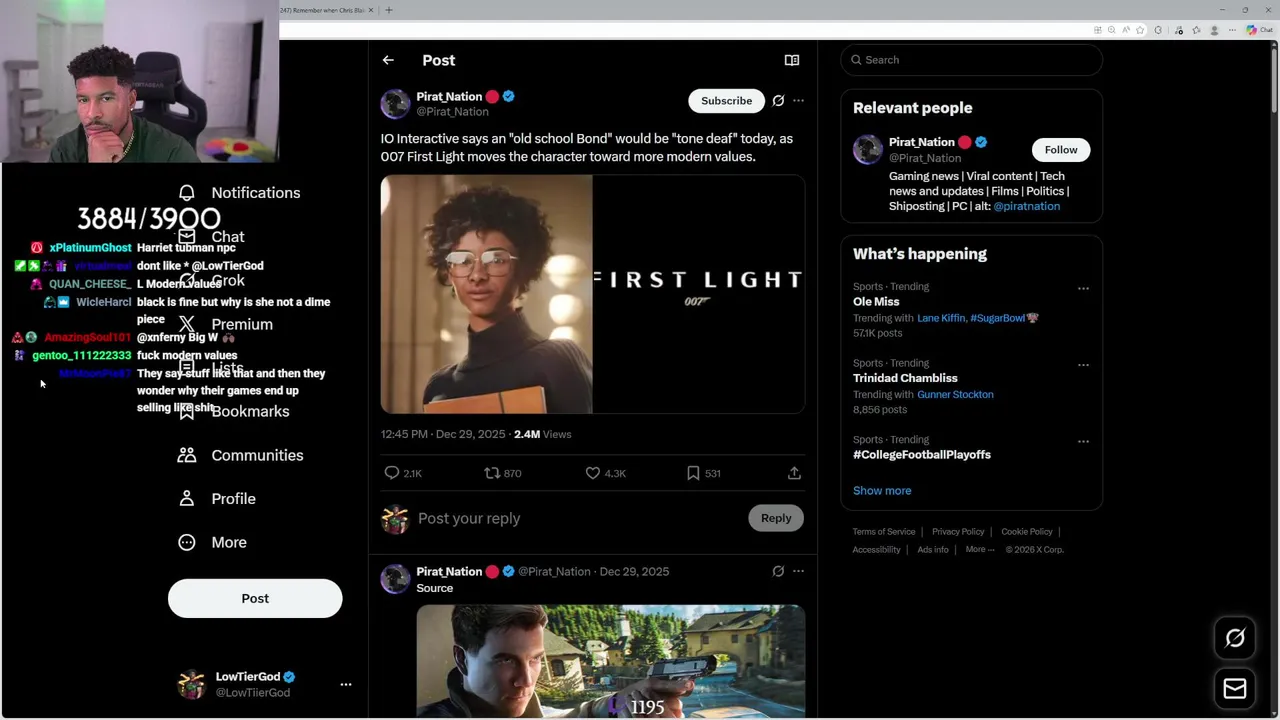1280x720 pixels.
Task: Open the First Light post image
Action: (593, 294)
